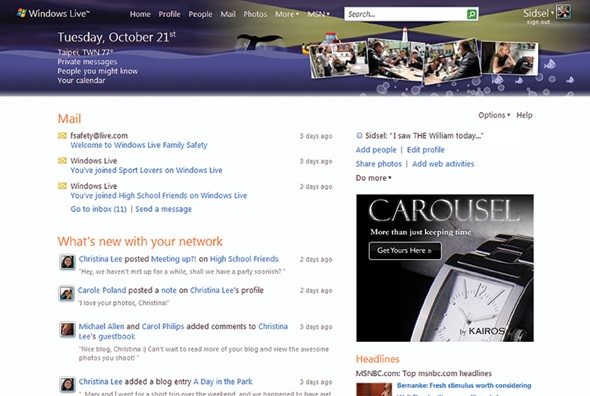Image resolution: width=590 pixels, height=396 pixels.
Task: Open the Sidsel account dropdown arrow
Action: click(552, 12)
